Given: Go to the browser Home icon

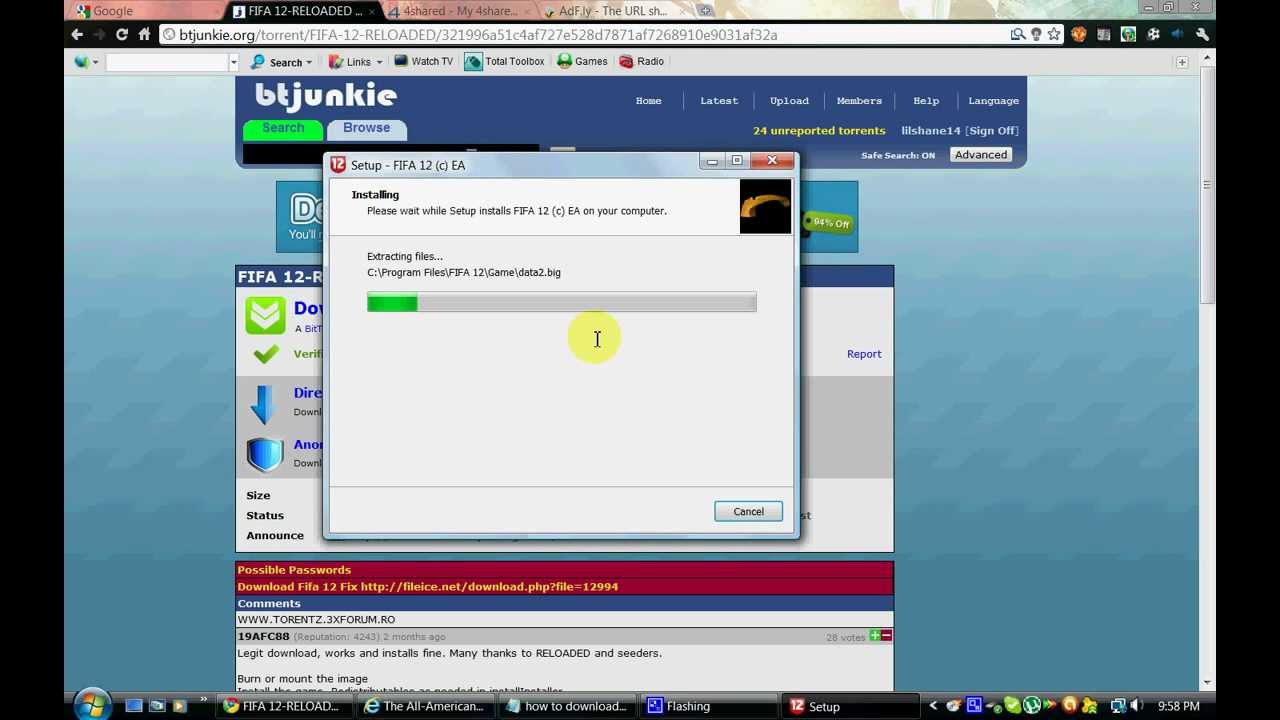Looking at the screenshot, I should pos(144,34).
